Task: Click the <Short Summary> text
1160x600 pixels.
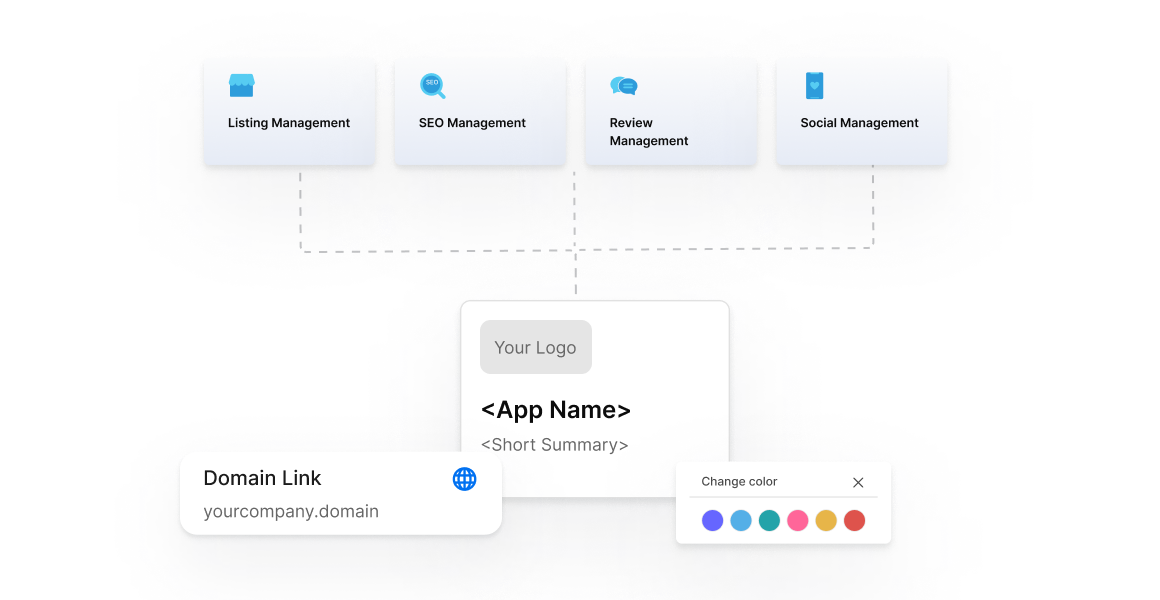Action: [555, 445]
